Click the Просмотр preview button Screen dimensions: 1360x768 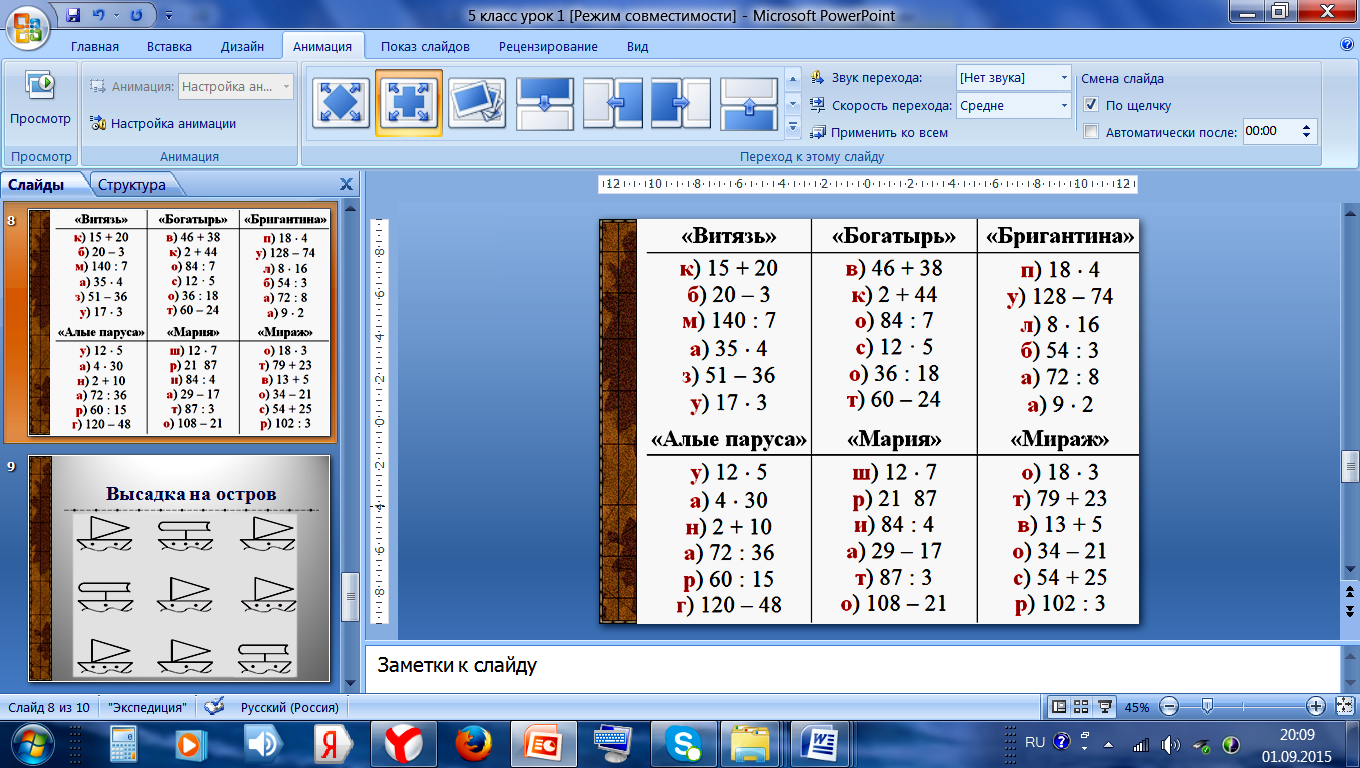pyautogui.click(x=40, y=100)
